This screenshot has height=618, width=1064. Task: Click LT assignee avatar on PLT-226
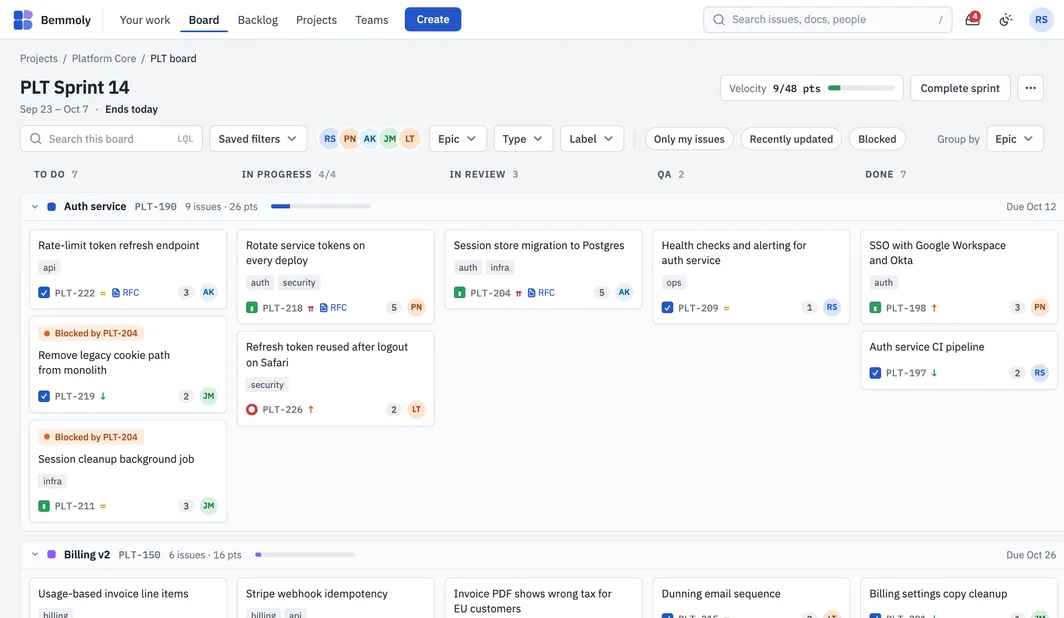(416, 409)
